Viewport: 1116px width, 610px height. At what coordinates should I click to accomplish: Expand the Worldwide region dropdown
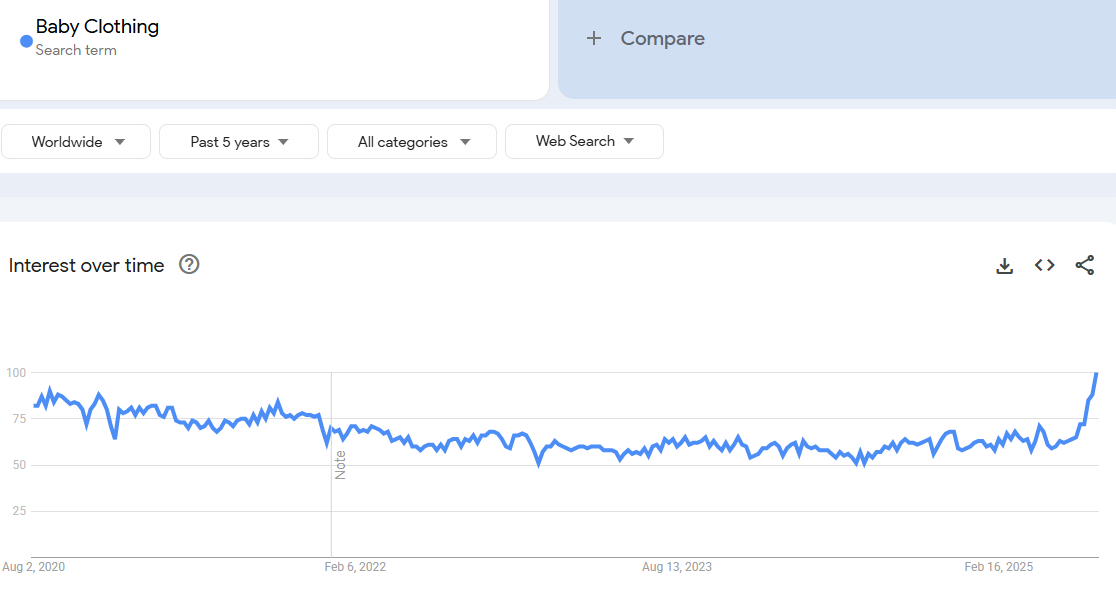(77, 142)
